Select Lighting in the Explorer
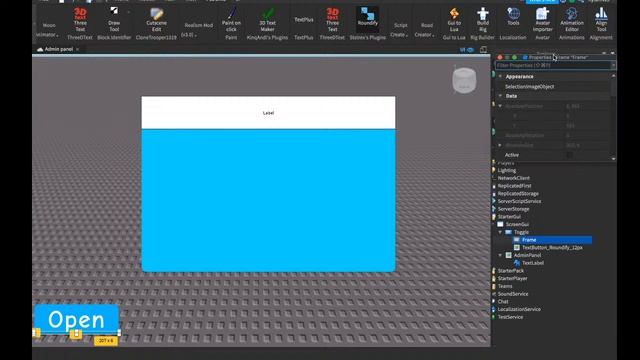 click(x=507, y=170)
